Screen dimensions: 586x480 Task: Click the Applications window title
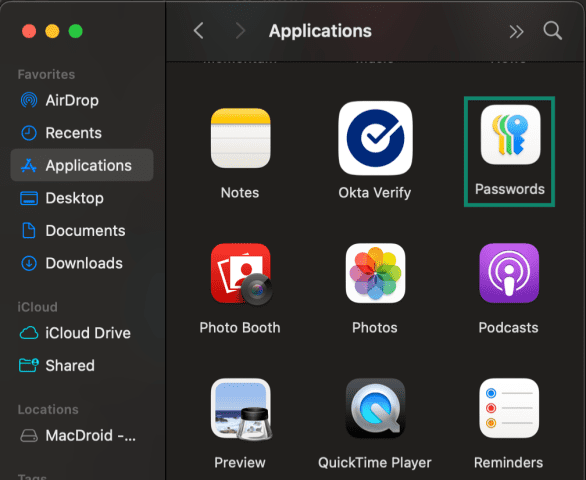pos(320,31)
